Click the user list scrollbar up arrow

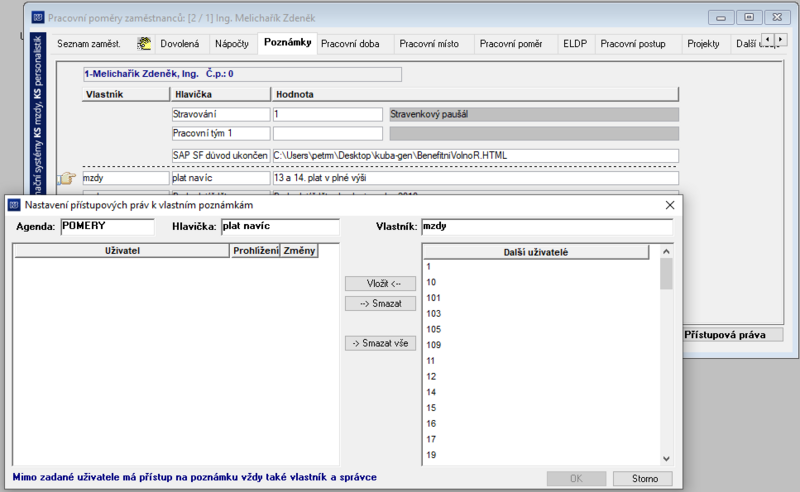coord(666,252)
